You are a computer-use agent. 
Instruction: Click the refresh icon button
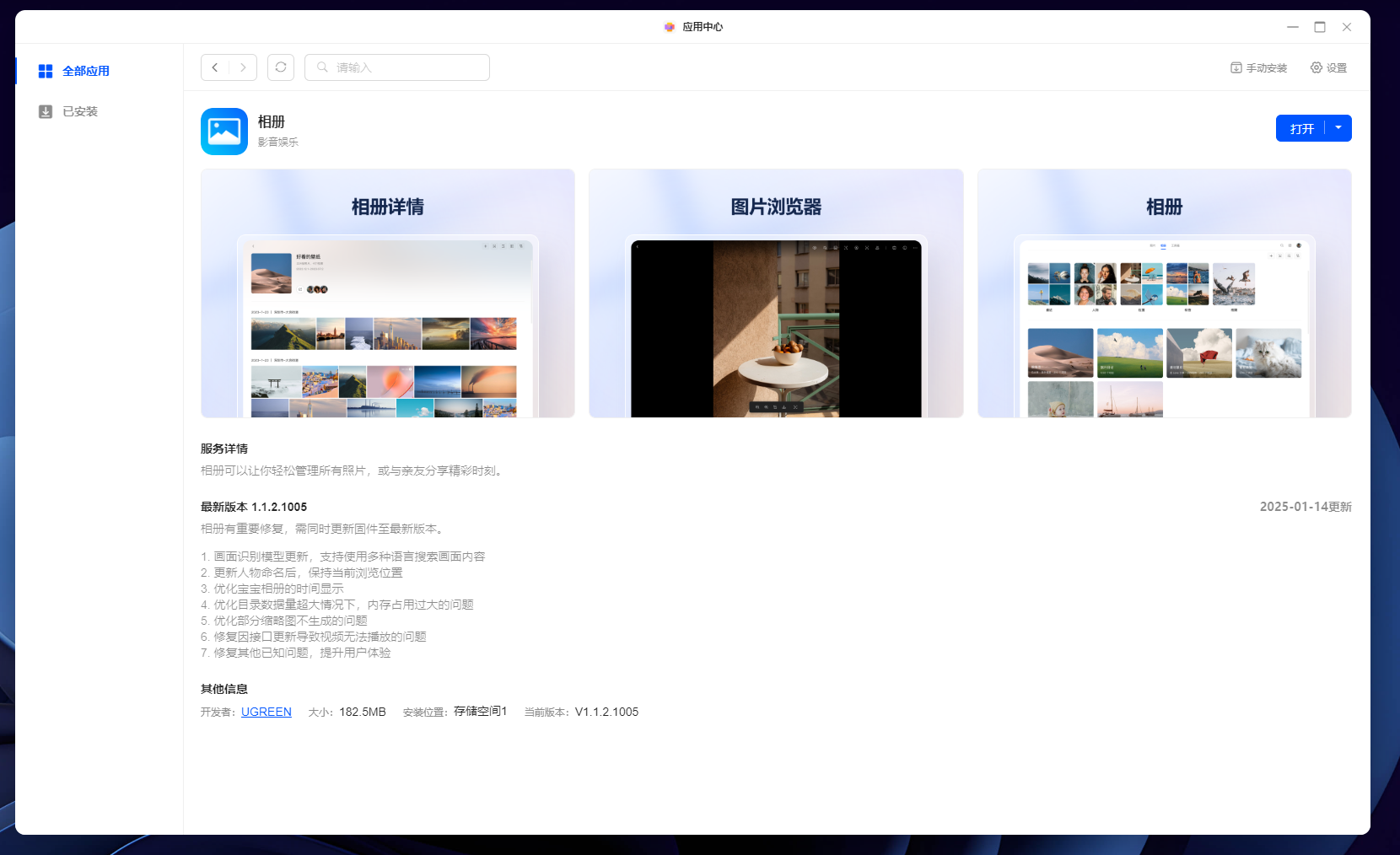pyautogui.click(x=281, y=67)
